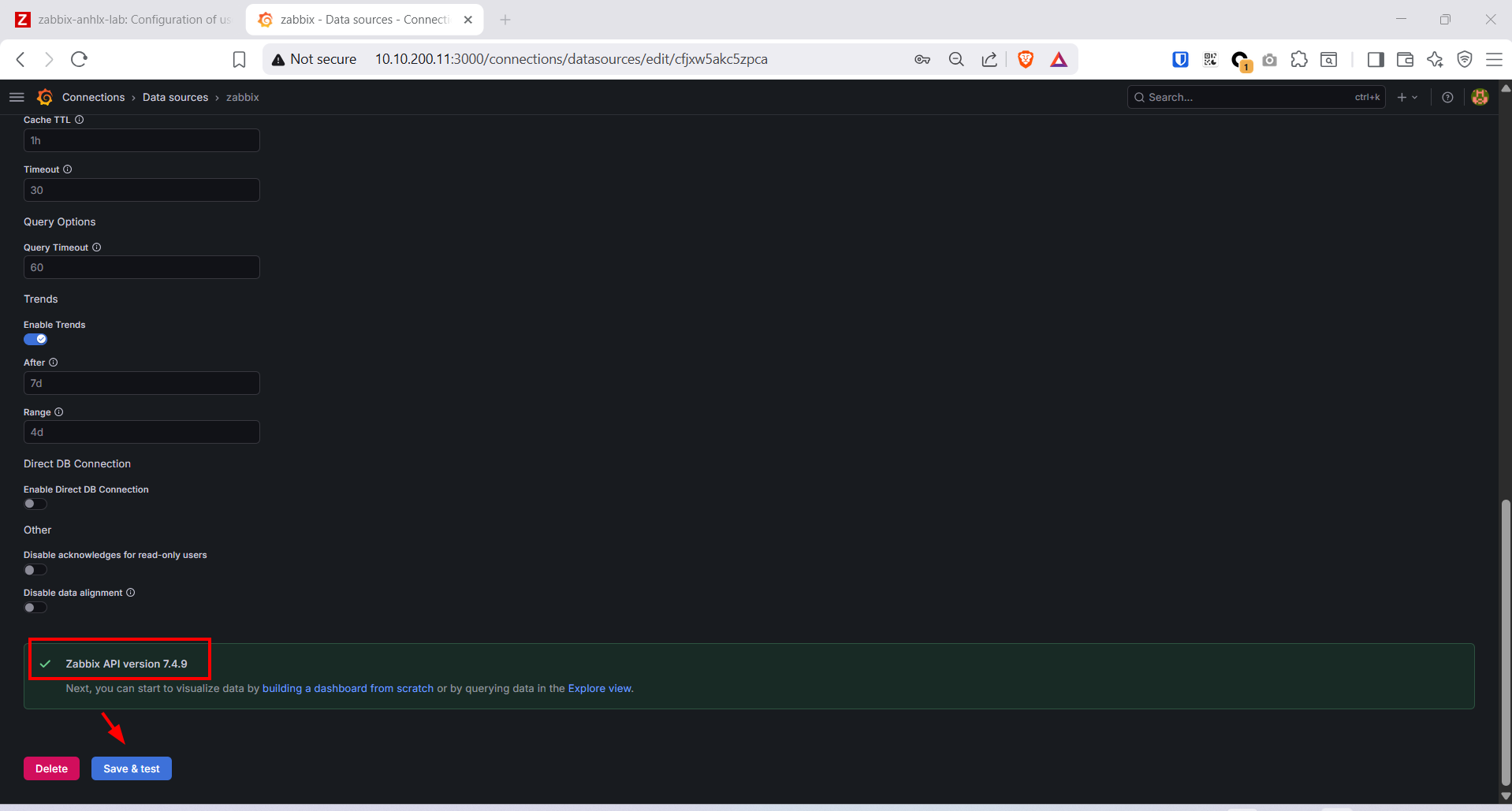Disable the Enable Trends toggle
The image size is (1512, 811).
[x=35, y=339]
